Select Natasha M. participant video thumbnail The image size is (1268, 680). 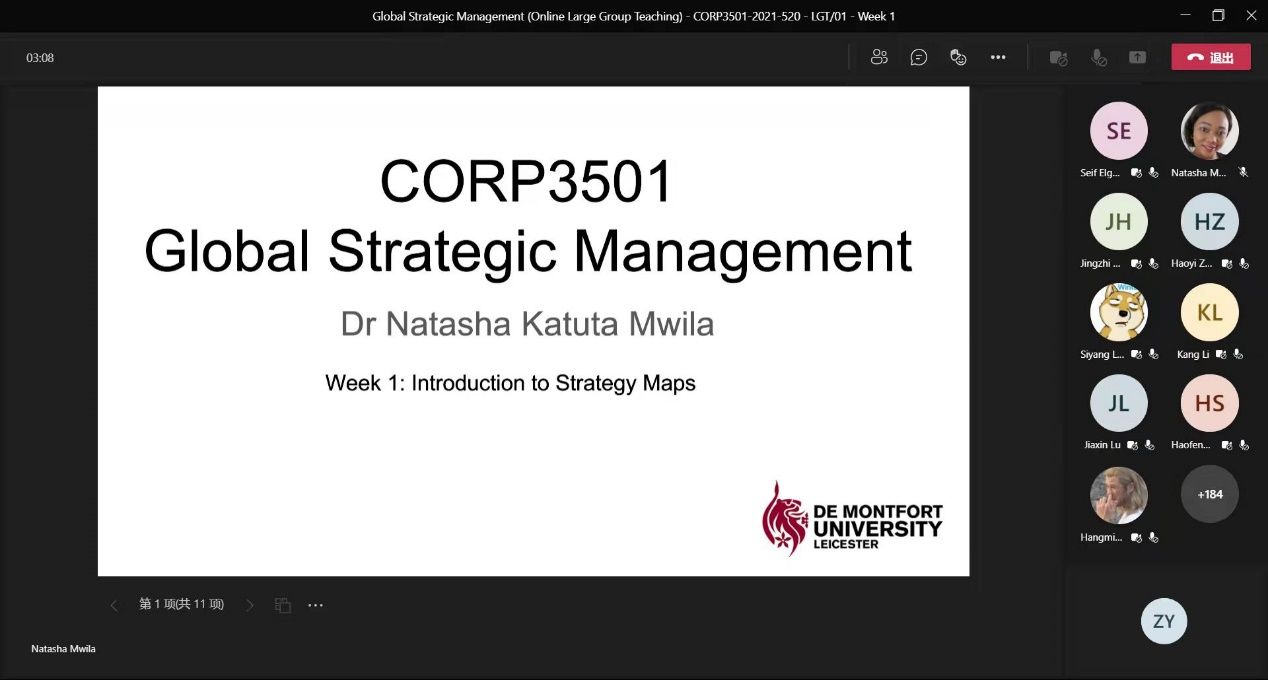tap(1209, 131)
